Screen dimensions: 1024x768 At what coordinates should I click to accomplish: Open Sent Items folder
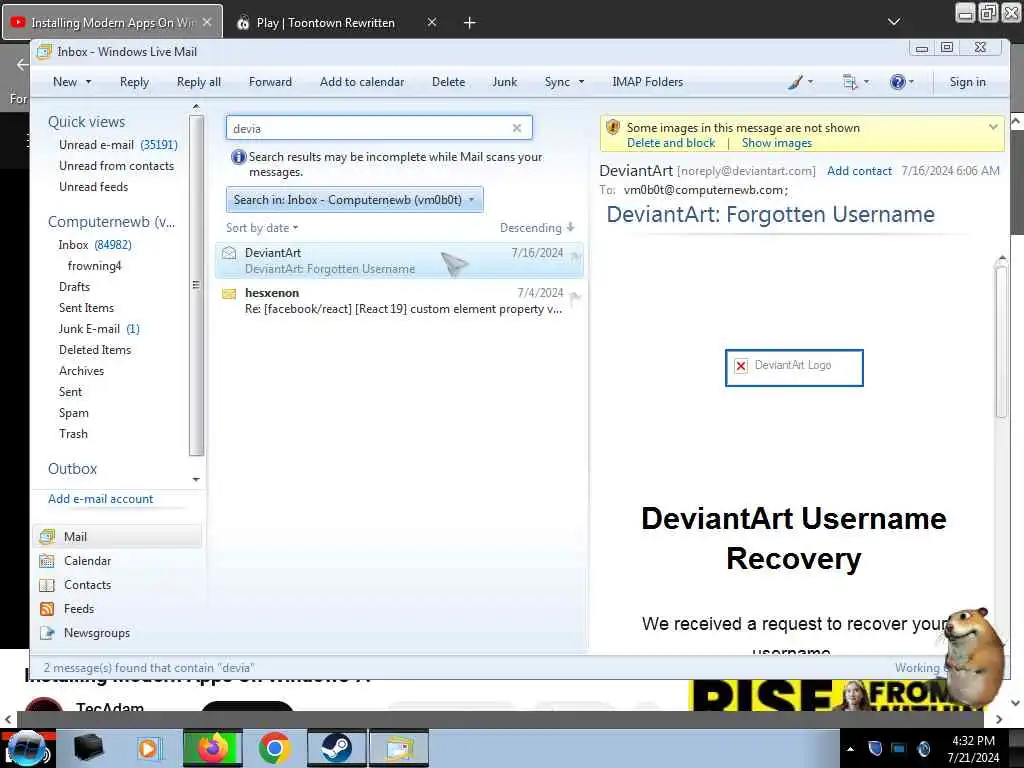click(x=86, y=308)
